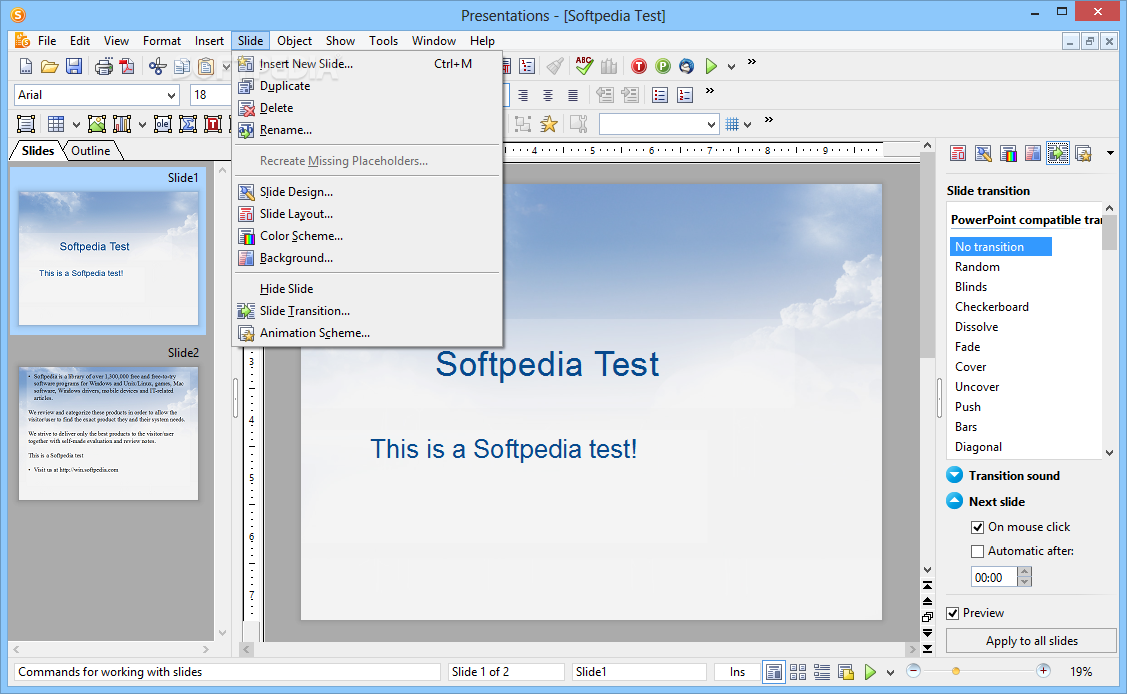This screenshot has width=1127, height=694.
Task: Insert a table with the grid icon
Action: click(56, 124)
